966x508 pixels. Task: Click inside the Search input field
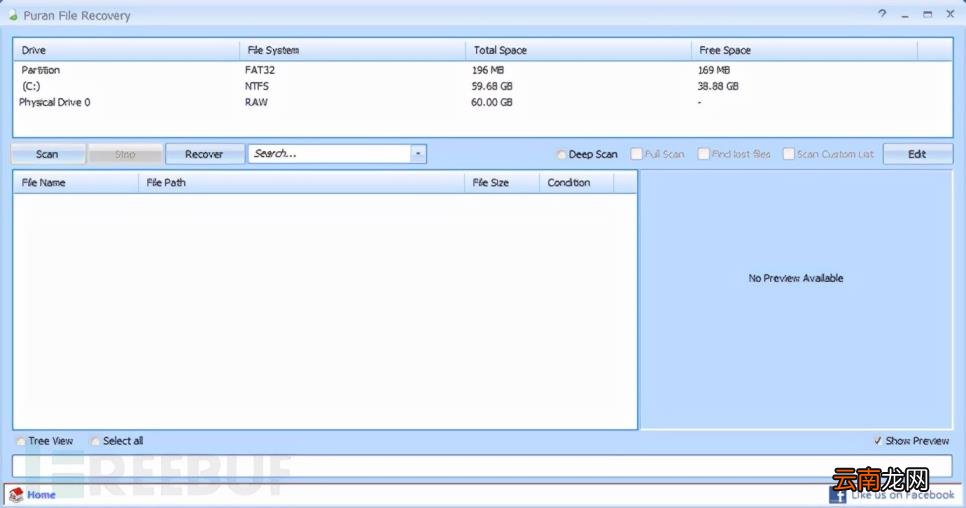click(x=330, y=154)
